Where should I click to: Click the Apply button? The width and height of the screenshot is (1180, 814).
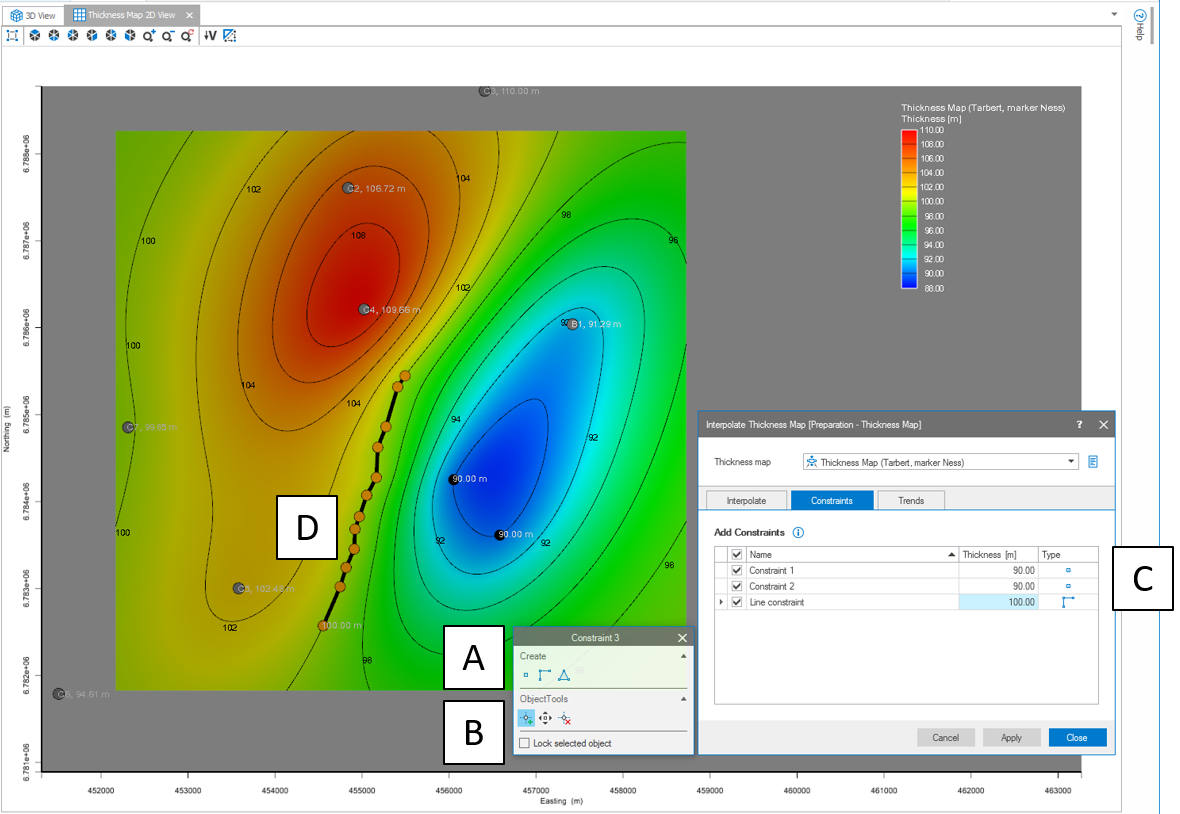tap(1011, 738)
